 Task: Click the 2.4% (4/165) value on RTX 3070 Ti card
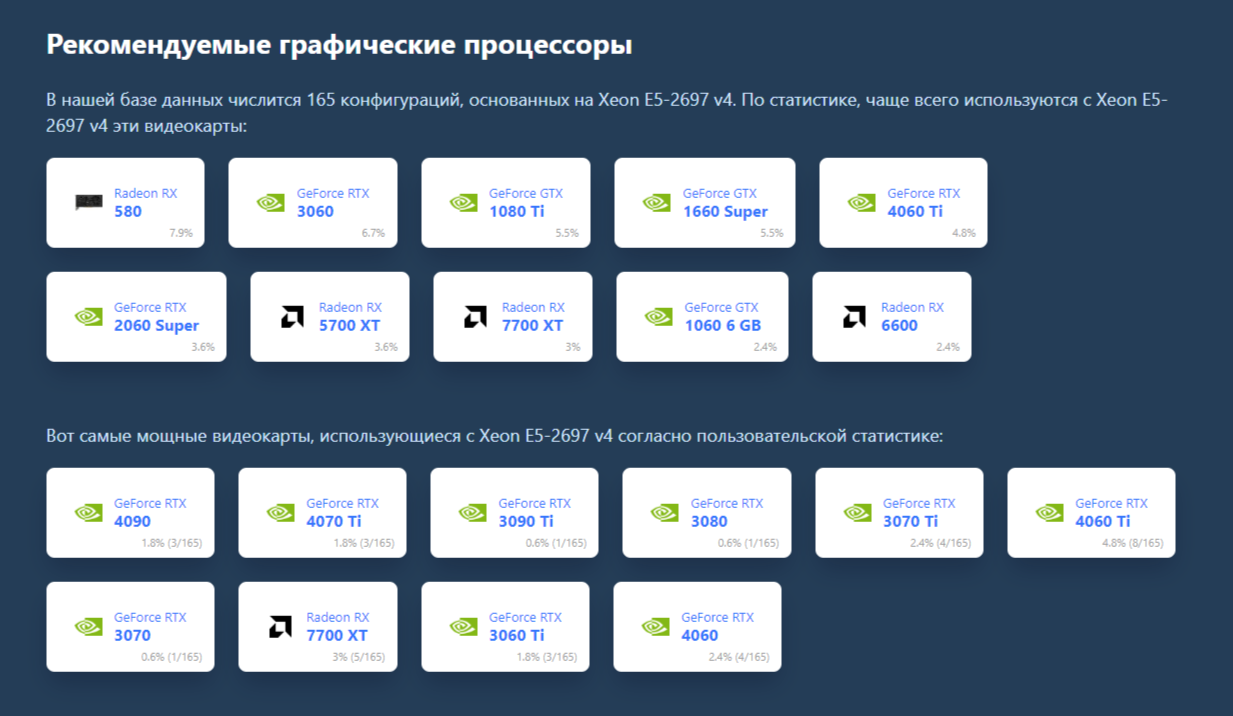pos(941,543)
